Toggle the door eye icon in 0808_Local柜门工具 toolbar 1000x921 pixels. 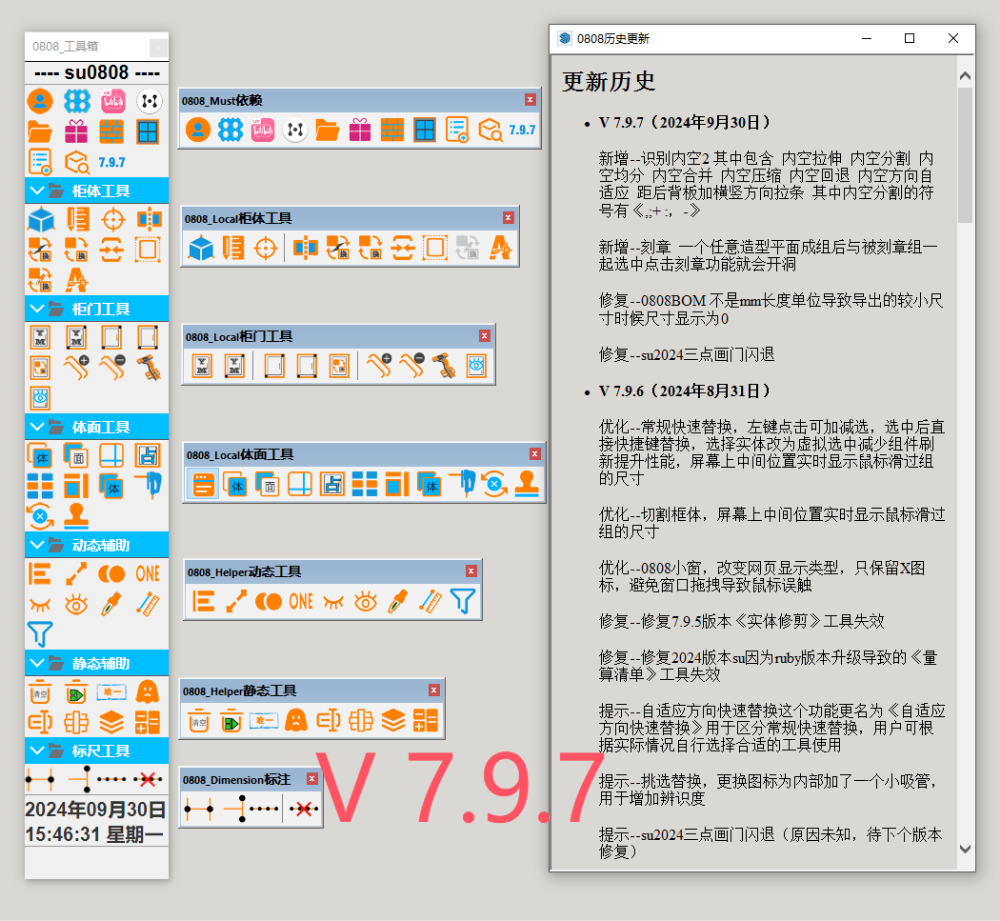pyautogui.click(x=476, y=366)
